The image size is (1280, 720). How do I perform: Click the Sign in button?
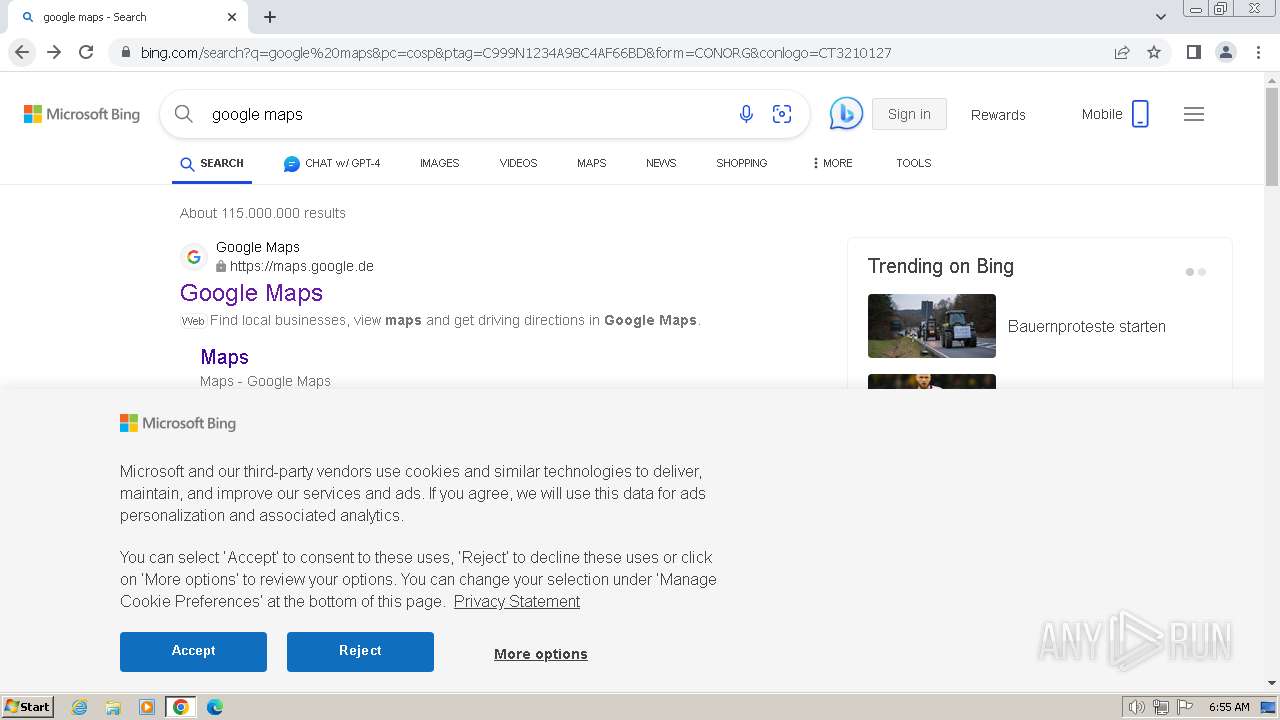point(909,114)
